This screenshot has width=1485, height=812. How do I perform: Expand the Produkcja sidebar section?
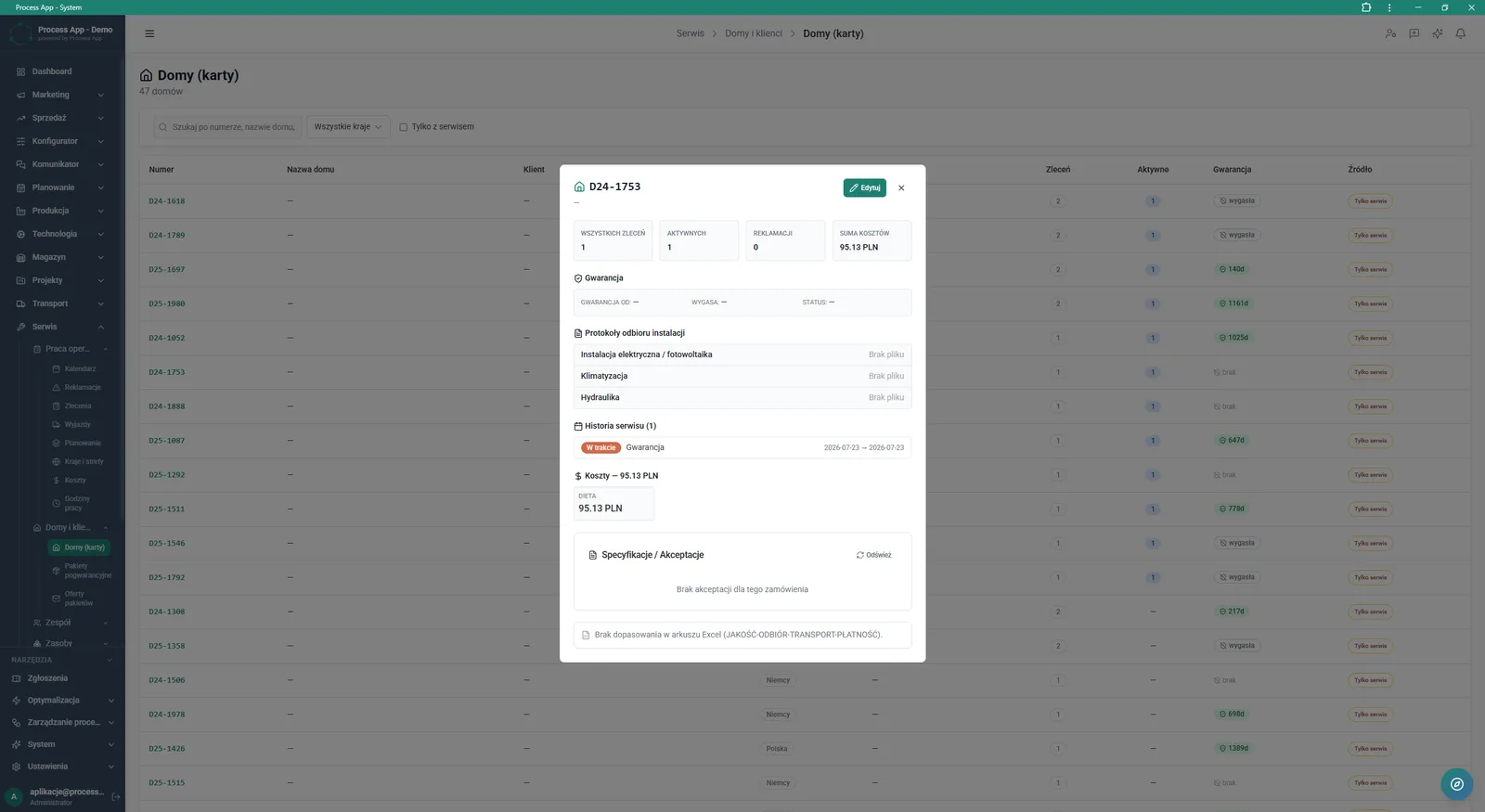[62, 211]
